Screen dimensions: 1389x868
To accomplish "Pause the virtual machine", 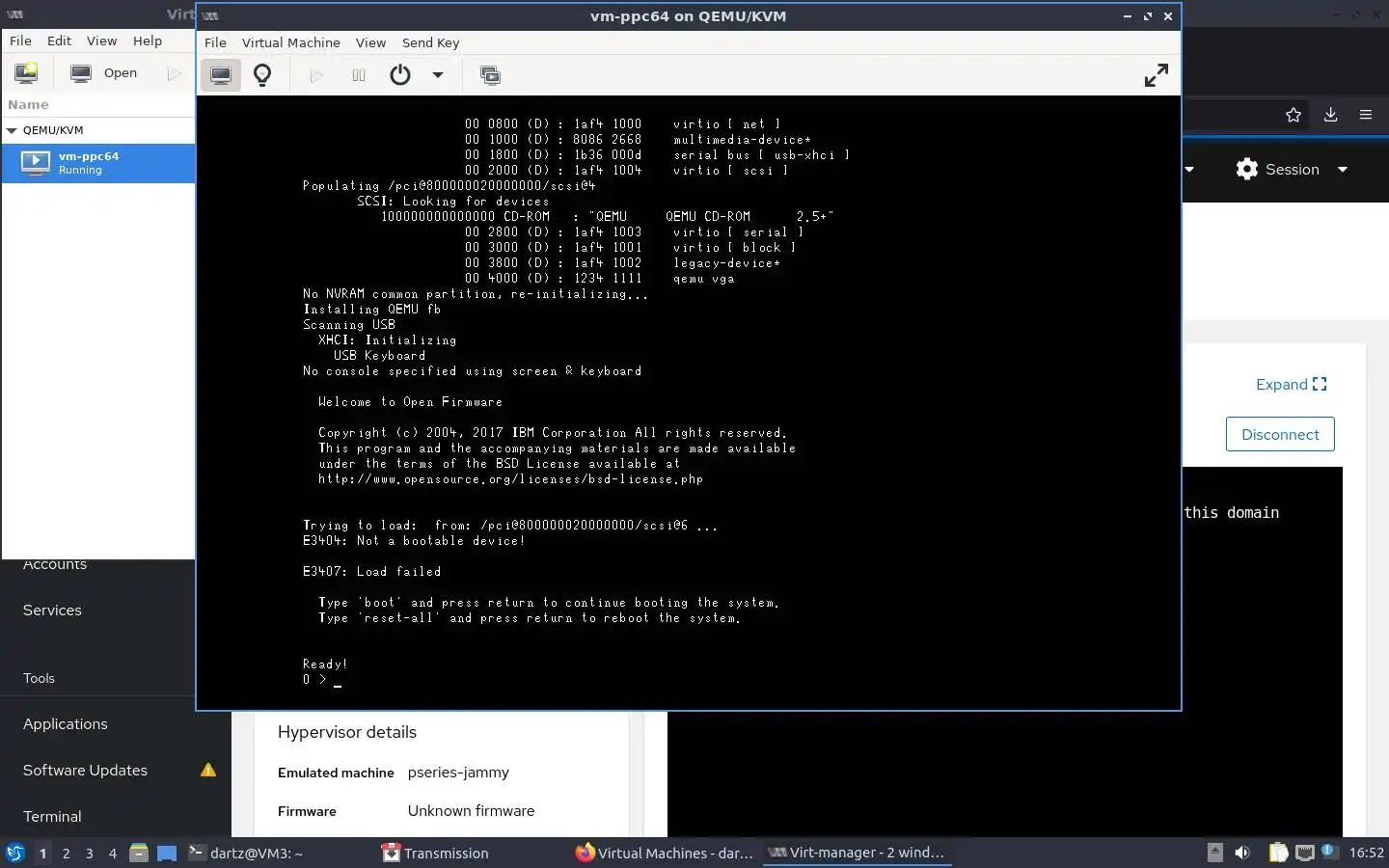I will [x=359, y=75].
